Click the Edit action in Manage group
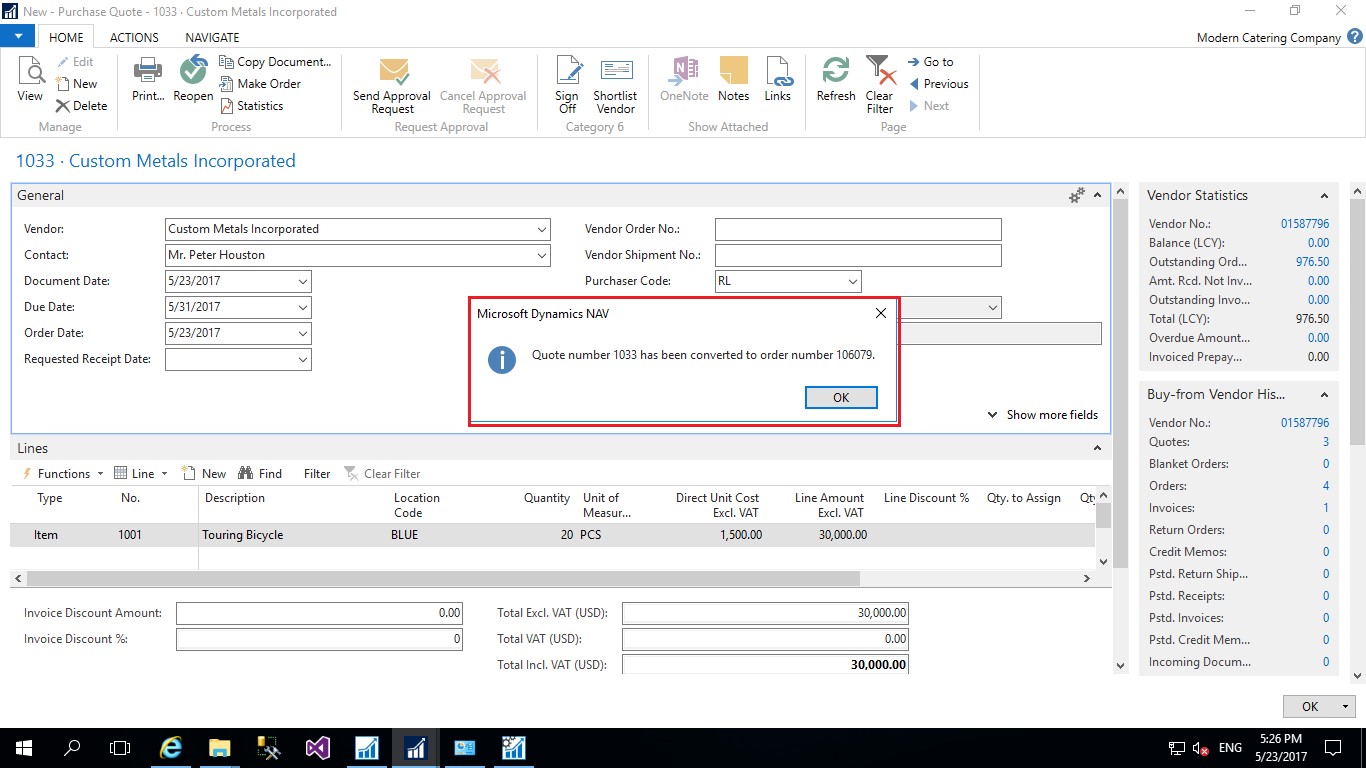 tap(75, 62)
